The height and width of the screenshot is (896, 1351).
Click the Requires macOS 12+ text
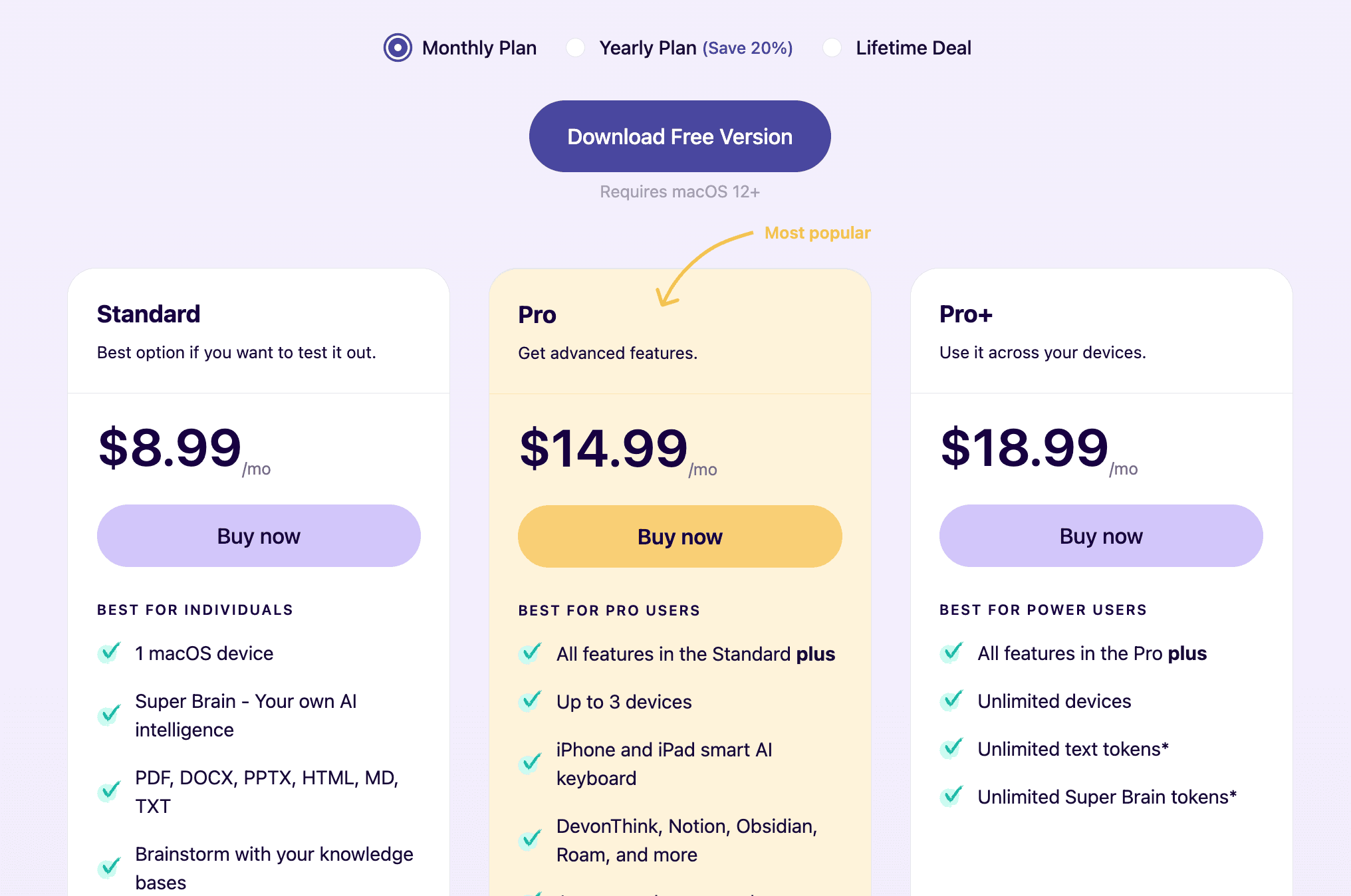[679, 191]
